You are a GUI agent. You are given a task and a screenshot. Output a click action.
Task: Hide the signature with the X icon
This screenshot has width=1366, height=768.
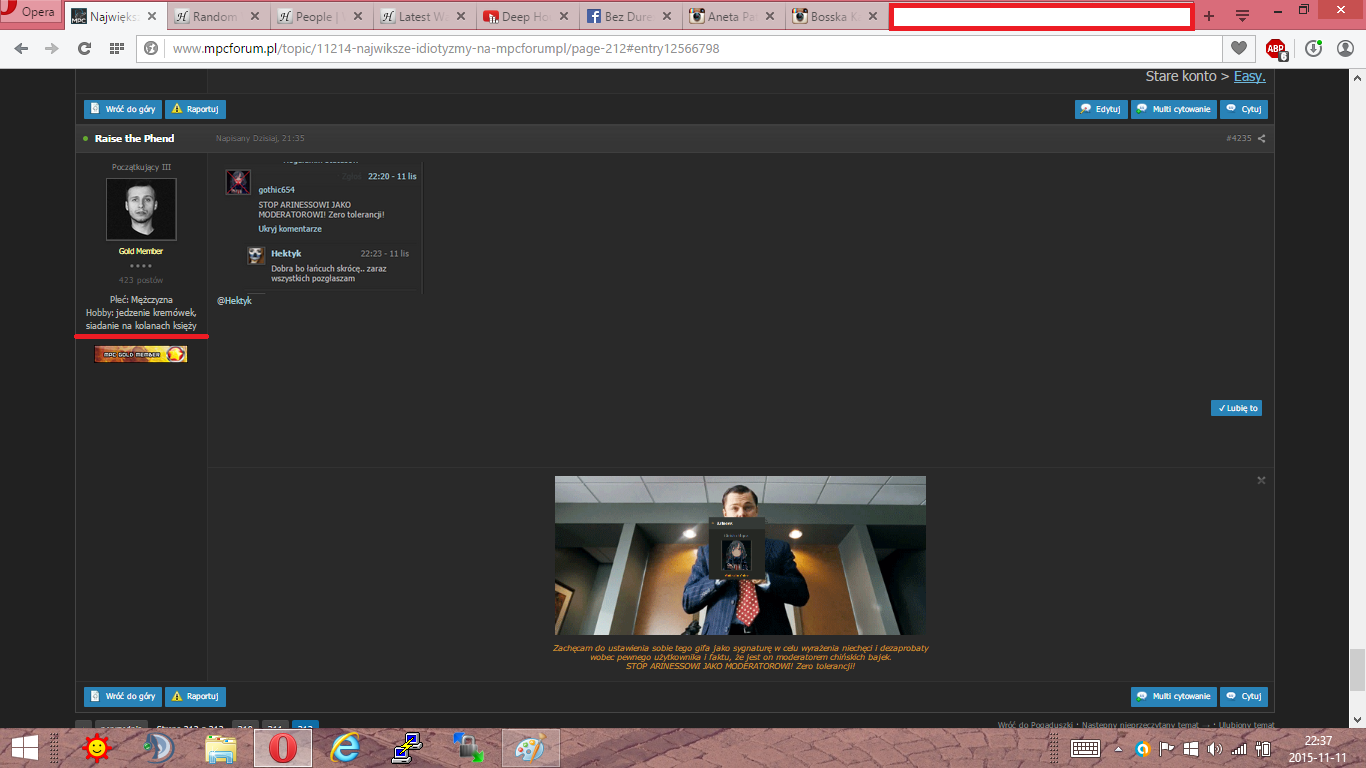coord(1261,481)
